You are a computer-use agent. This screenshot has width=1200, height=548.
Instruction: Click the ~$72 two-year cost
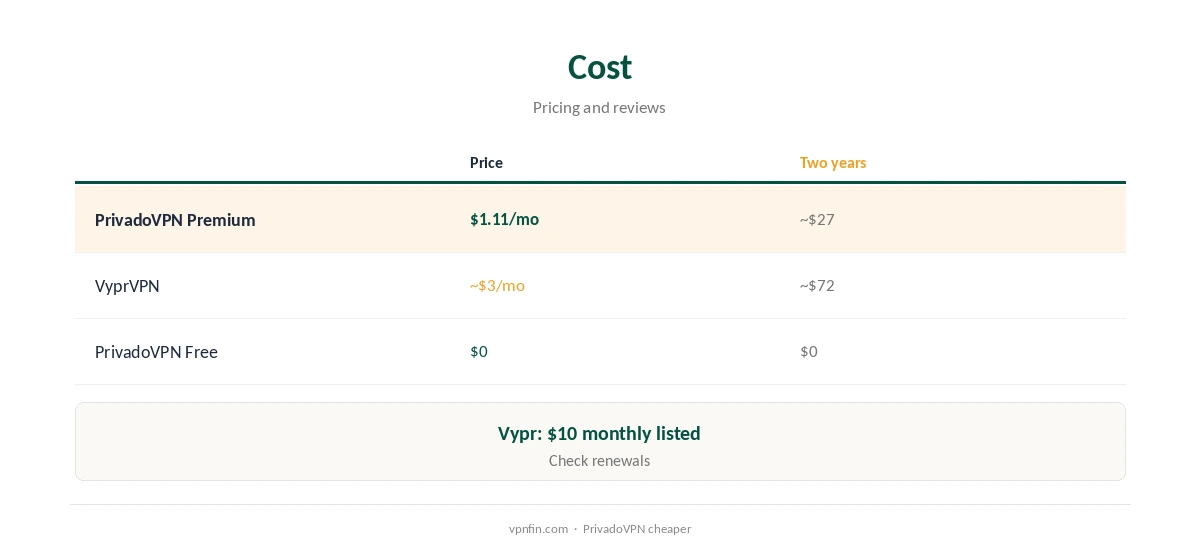(x=817, y=285)
